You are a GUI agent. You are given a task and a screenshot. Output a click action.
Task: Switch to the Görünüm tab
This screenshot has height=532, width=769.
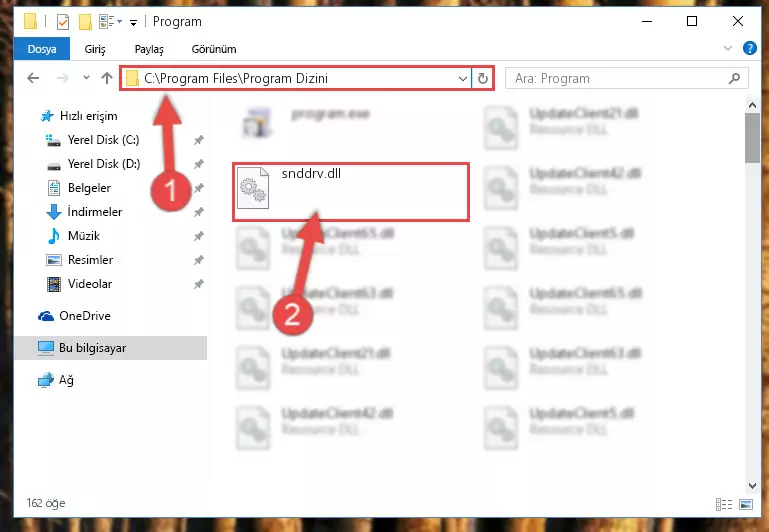[x=214, y=49]
